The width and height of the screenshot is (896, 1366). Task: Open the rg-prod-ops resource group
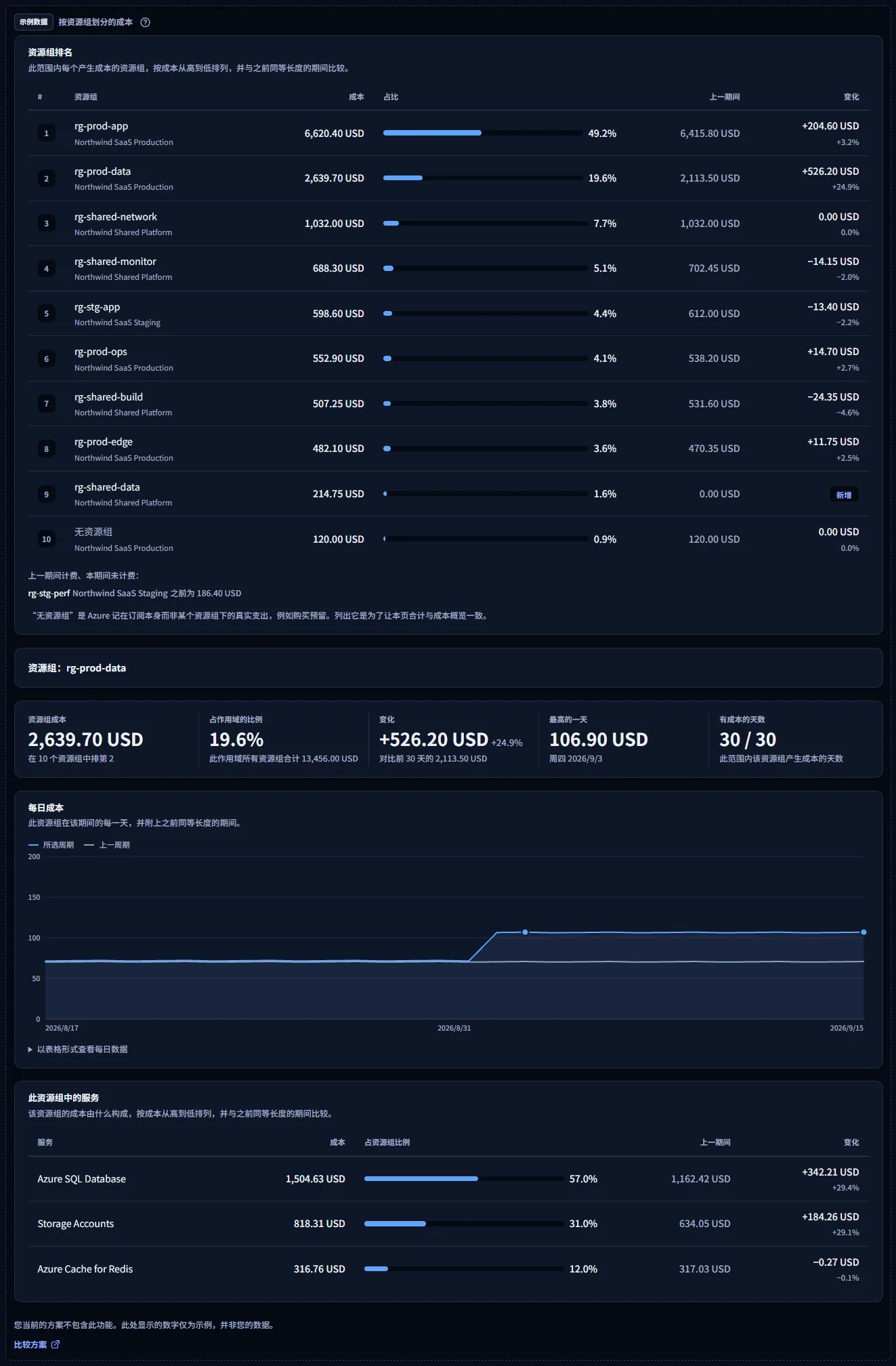click(x=101, y=352)
